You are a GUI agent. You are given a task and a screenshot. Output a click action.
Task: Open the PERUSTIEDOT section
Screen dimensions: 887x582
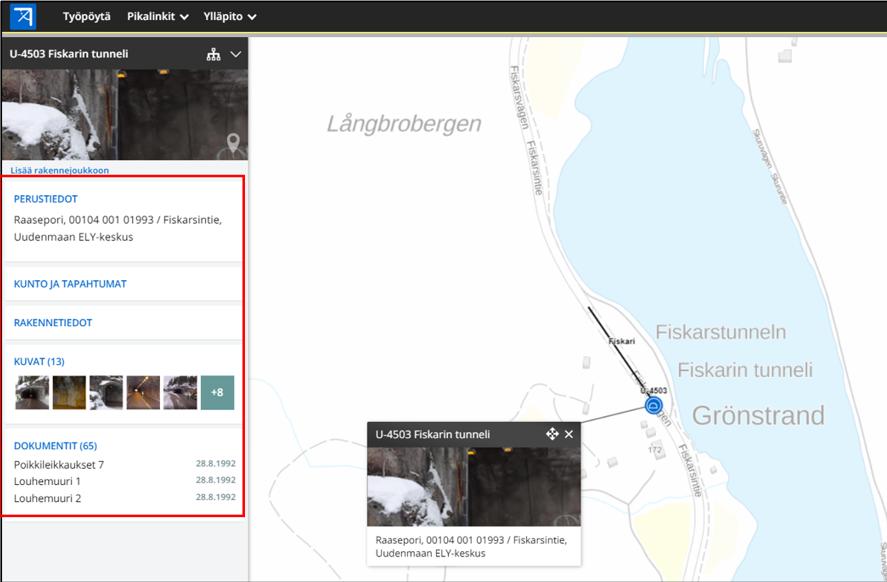click(x=45, y=199)
